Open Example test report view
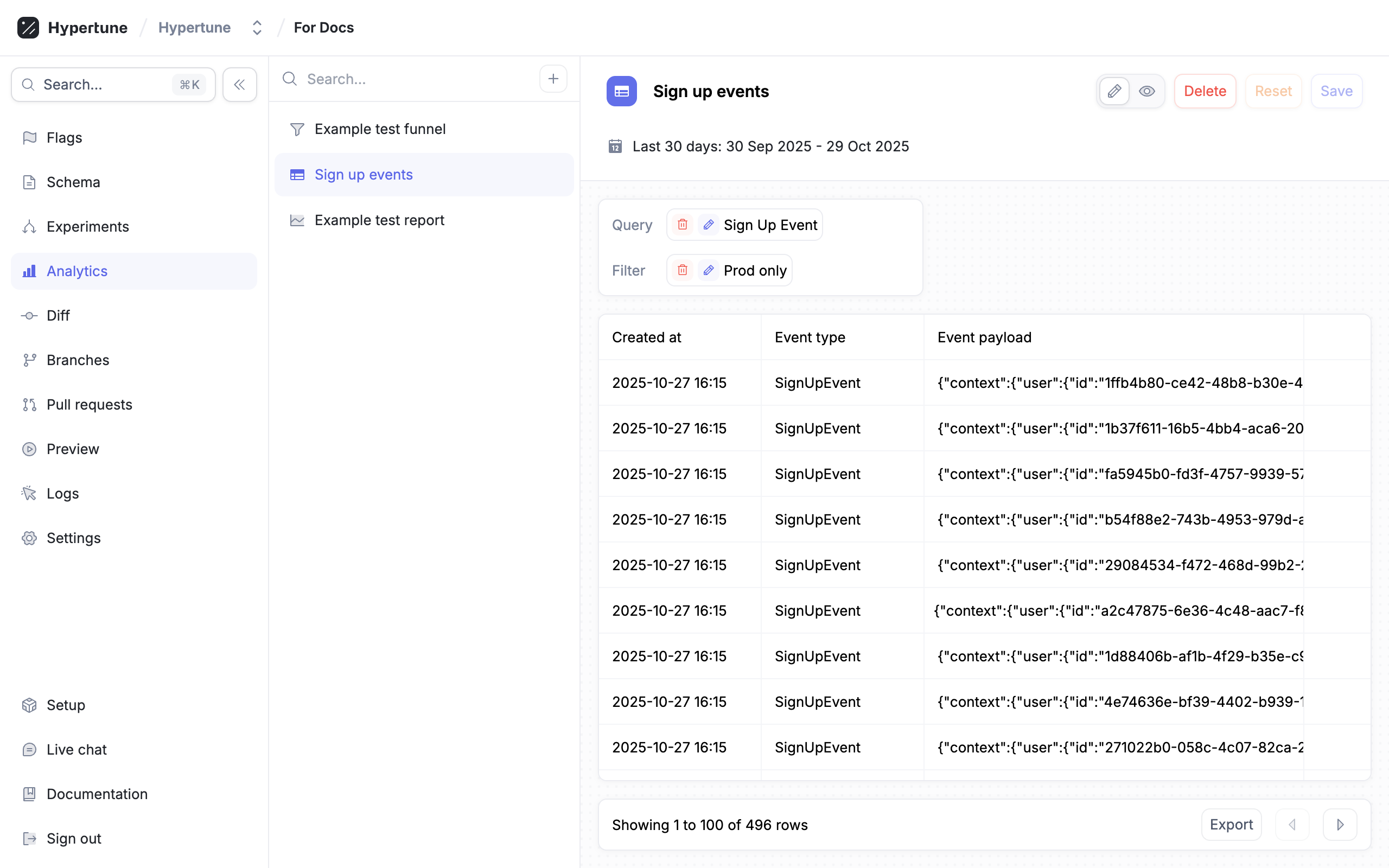Image resolution: width=1389 pixels, height=868 pixels. [x=379, y=220]
